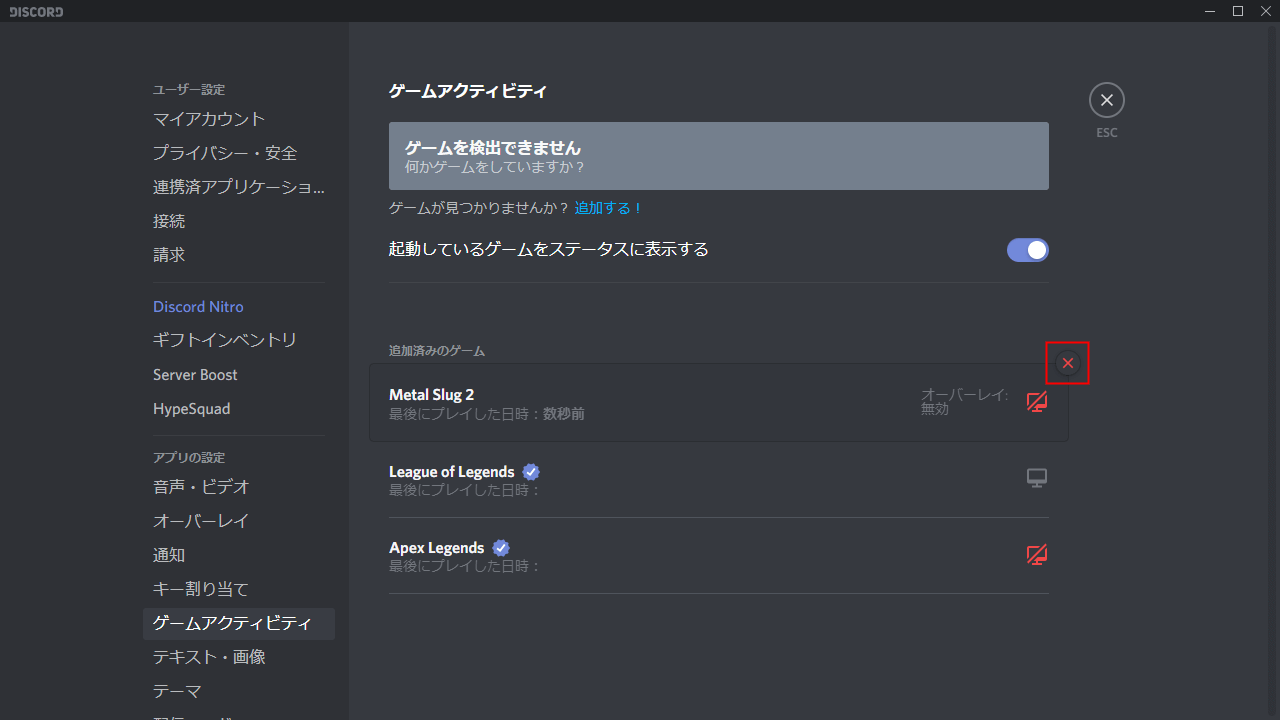The height and width of the screenshot is (720, 1280).
Task: Toggle overlay icon for Apex Legends
Action: [x=1037, y=554]
